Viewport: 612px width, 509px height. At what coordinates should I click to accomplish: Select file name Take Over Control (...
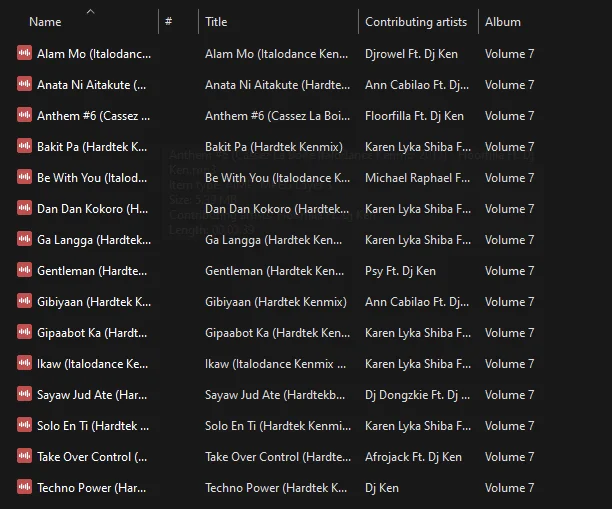tap(92, 457)
